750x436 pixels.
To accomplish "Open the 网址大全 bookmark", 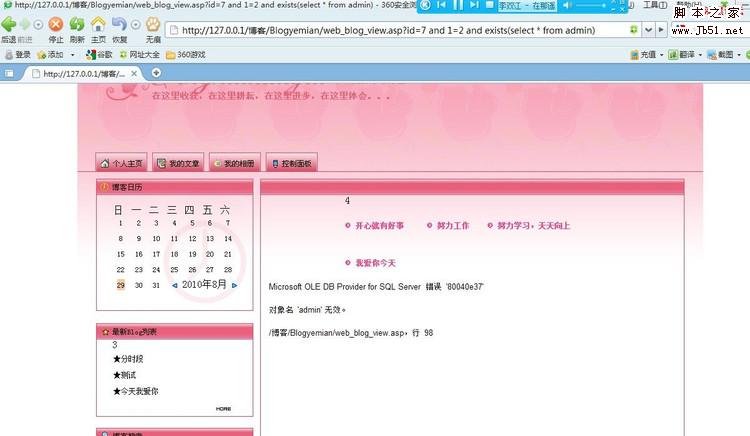I will pyautogui.click(x=140, y=55).
